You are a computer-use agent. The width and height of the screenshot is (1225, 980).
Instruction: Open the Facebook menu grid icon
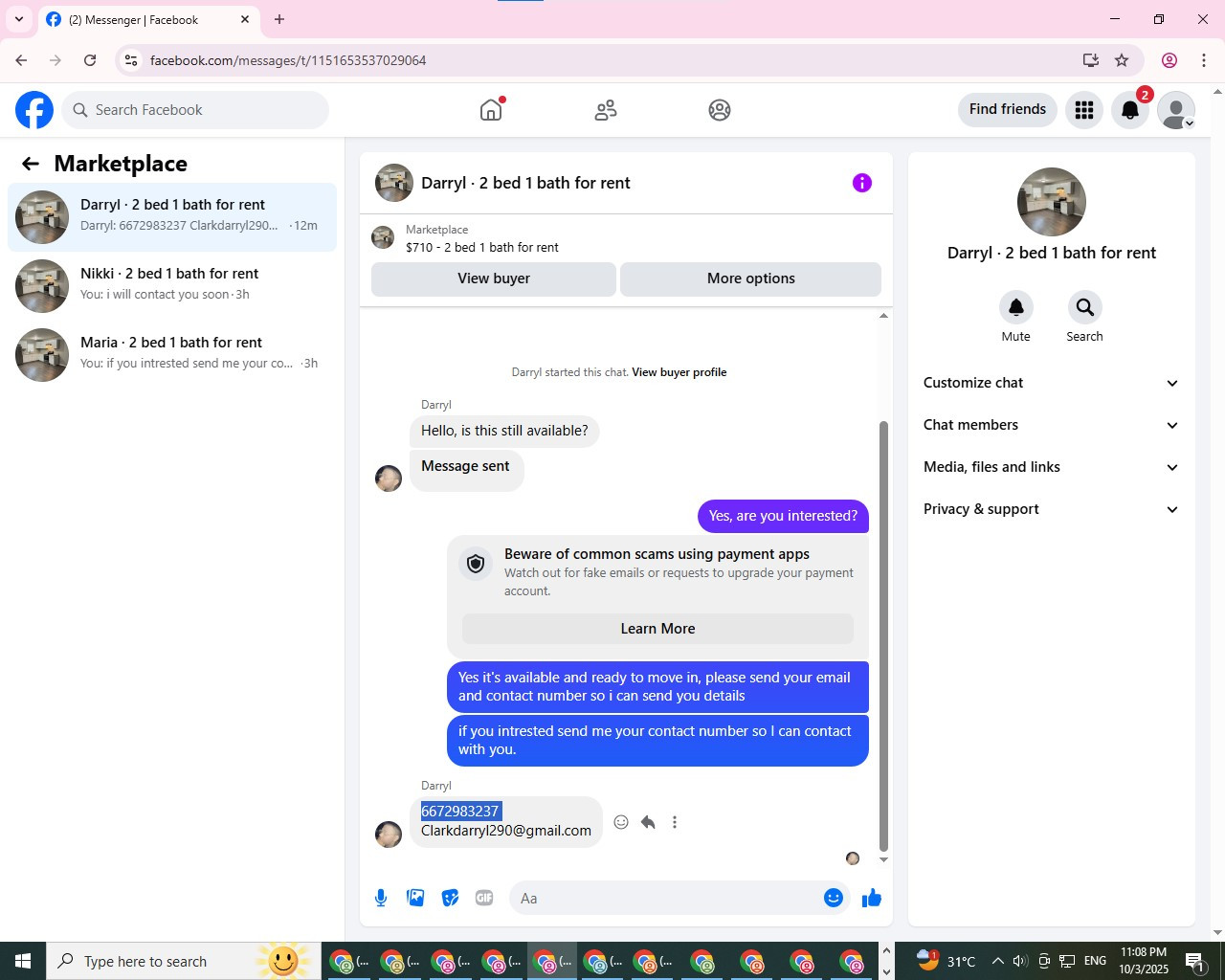click(x=1084, y=110)
